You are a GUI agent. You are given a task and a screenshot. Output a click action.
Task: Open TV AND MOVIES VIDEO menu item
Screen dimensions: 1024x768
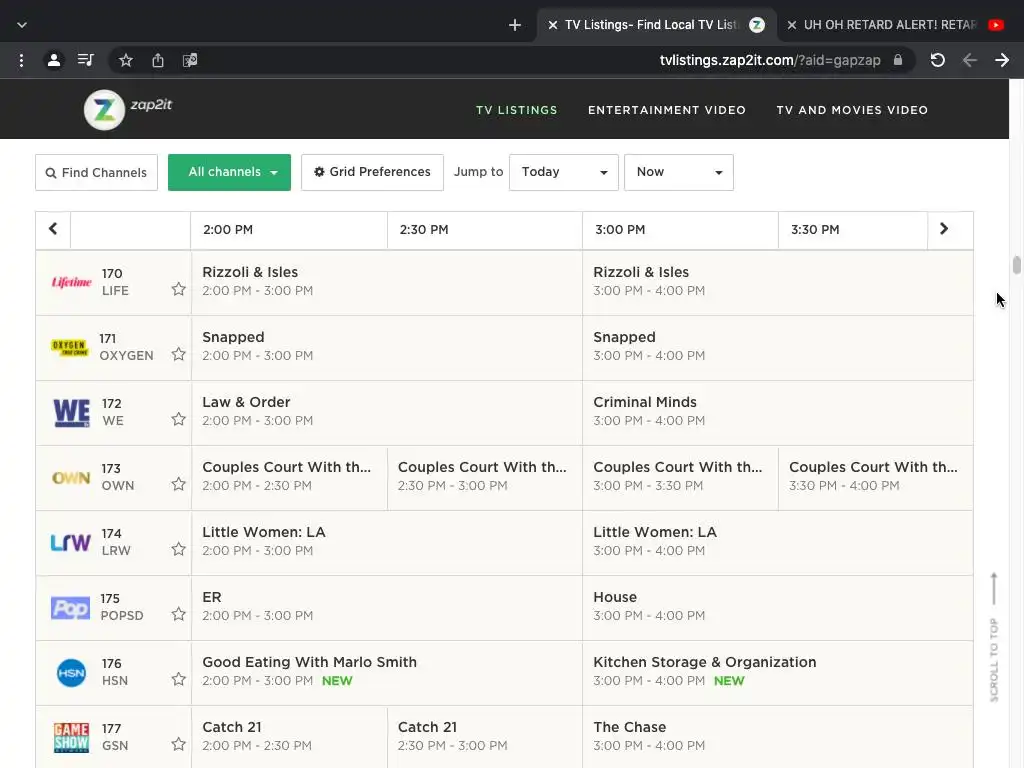[852, 110]
